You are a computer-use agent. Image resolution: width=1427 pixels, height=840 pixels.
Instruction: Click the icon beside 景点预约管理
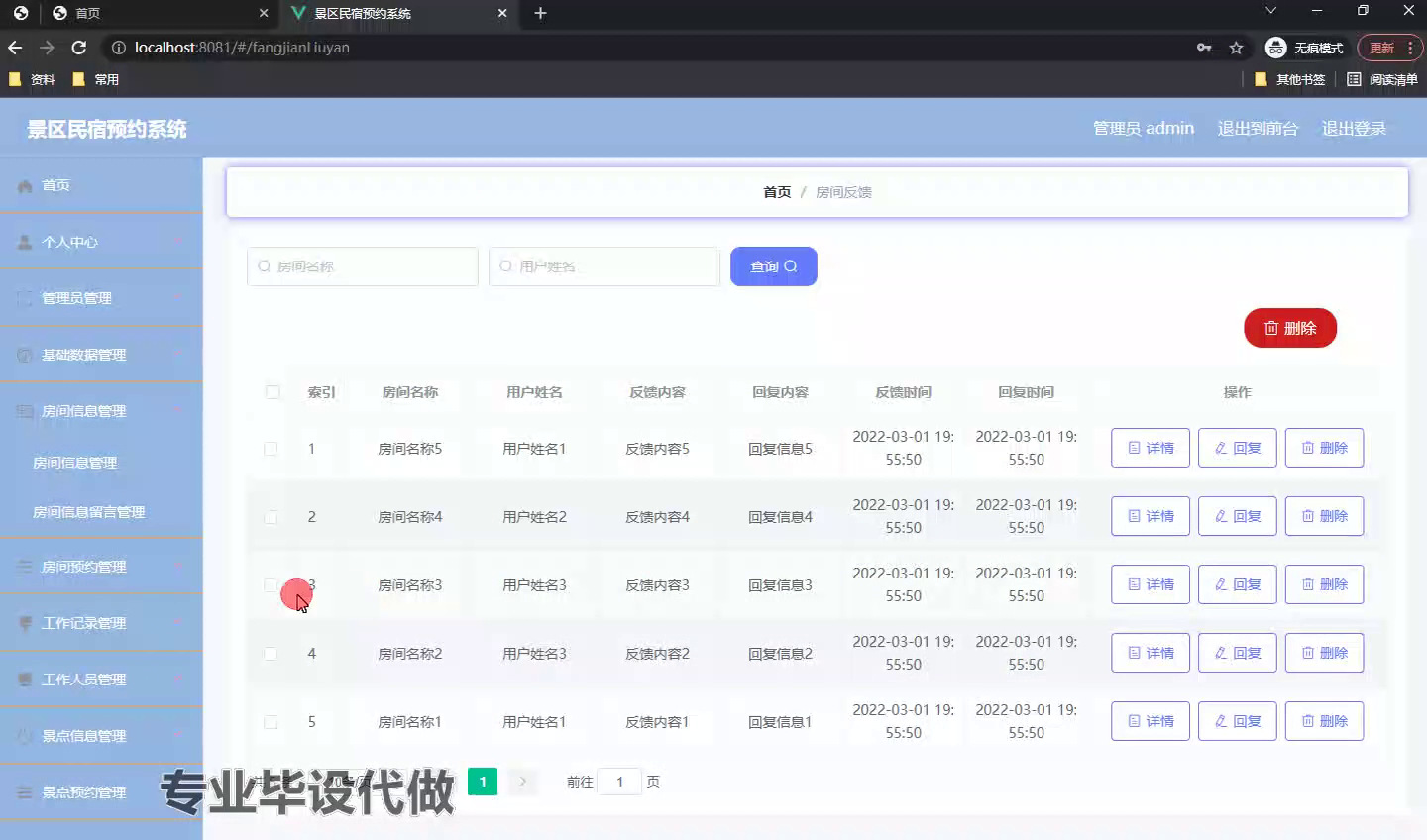tap(25, 793)
